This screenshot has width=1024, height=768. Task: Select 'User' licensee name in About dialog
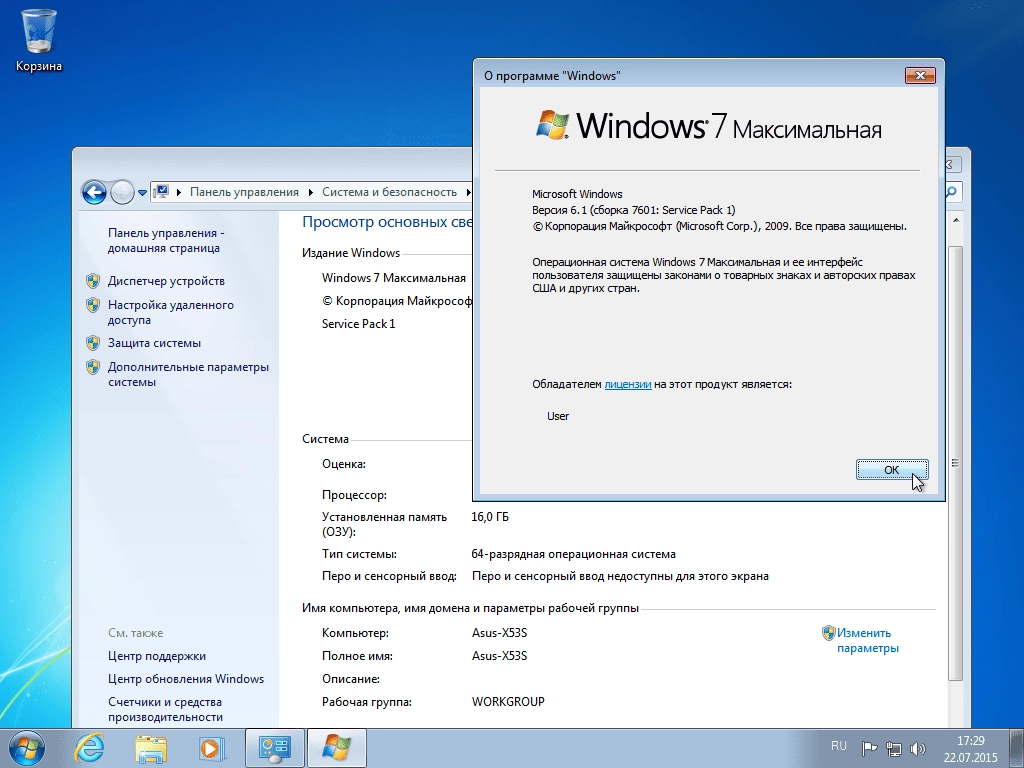click(558, 416)
